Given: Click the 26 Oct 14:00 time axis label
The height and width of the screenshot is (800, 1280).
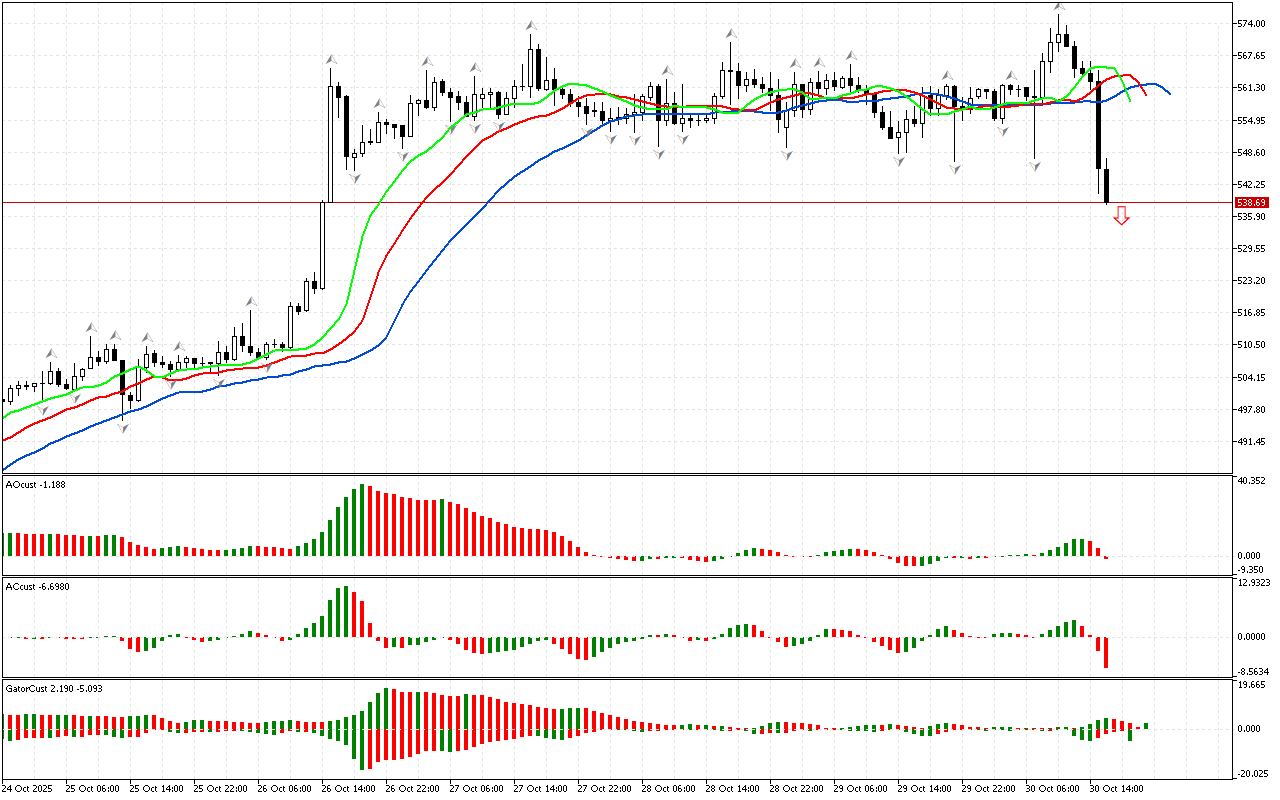Looking at the screenshot, I should click(x=345, y=788).
